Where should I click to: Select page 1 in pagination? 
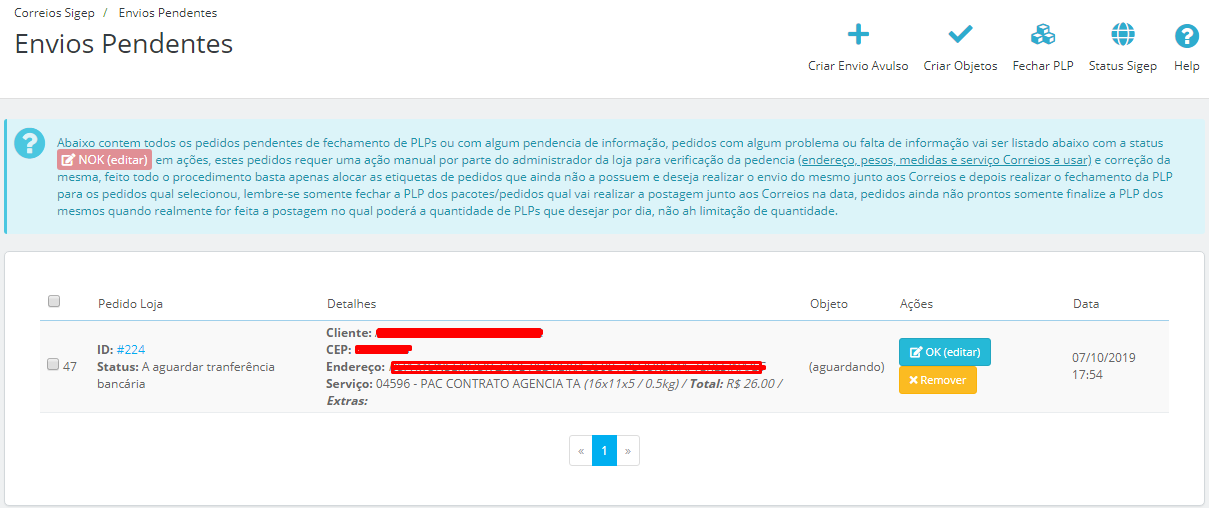tap(604, 451)
